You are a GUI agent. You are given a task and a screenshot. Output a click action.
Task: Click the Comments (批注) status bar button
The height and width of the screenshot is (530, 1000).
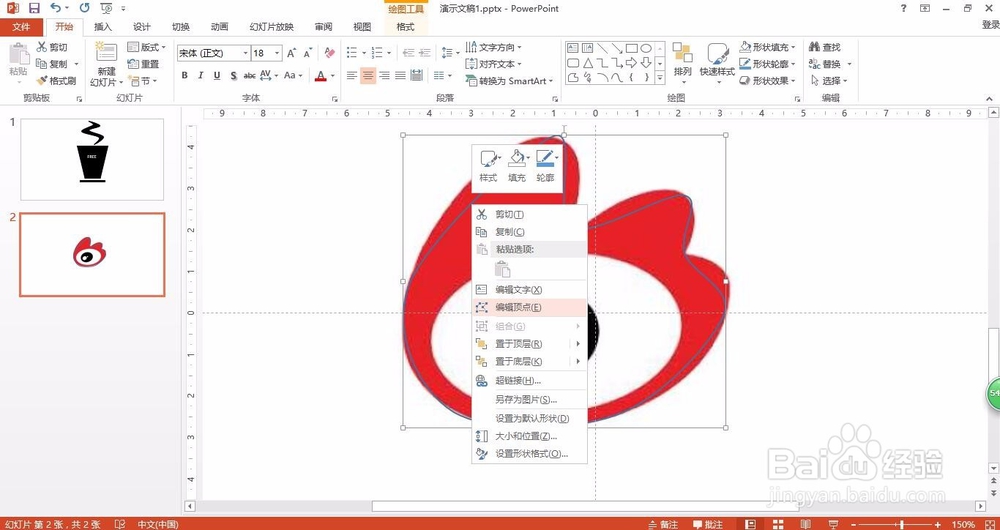(709, 524)
